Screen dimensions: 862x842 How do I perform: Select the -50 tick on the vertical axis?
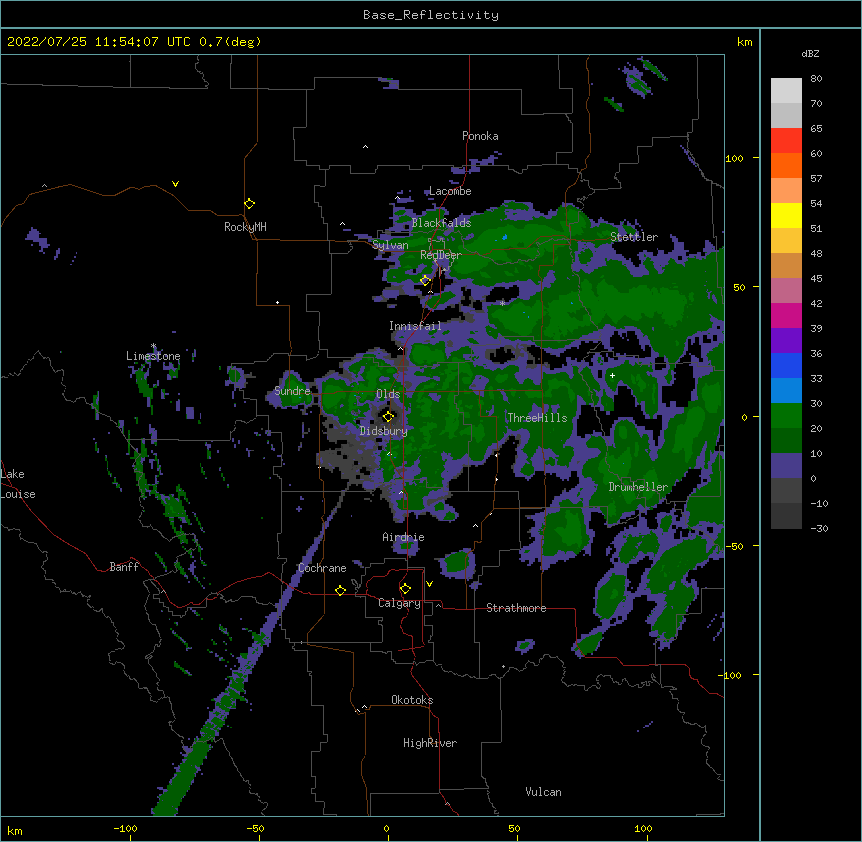[x=734, y=546]
